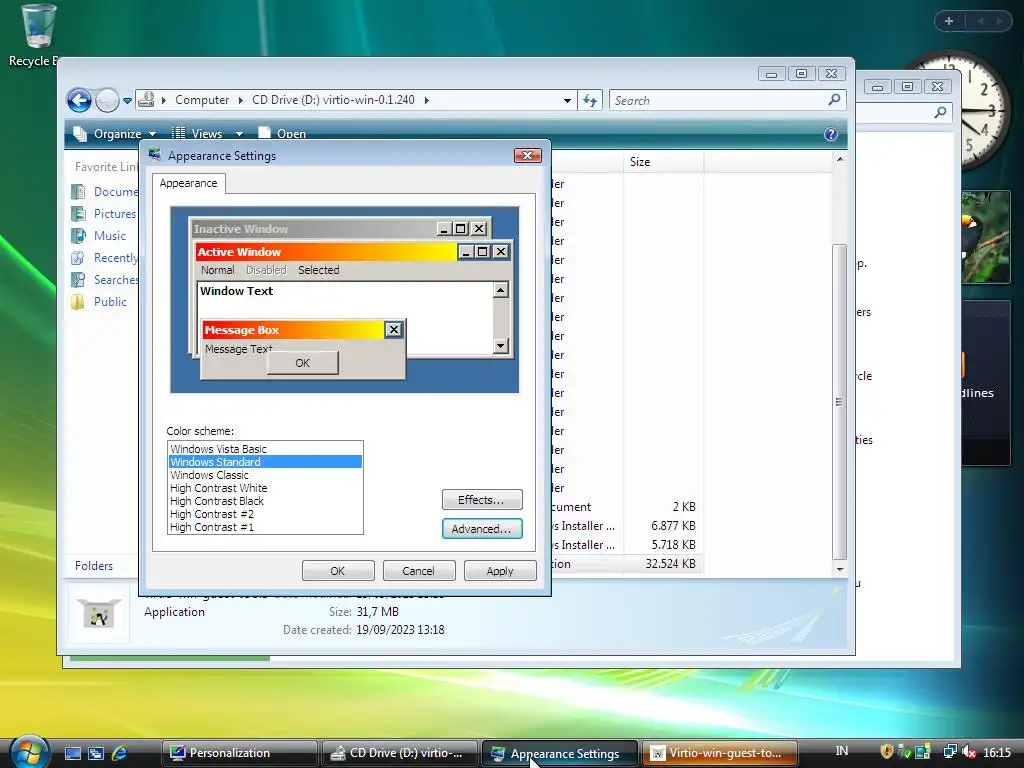Refresh the Explorer folder view
The height and width of the screenshot is (768, 1024).
click(590, 101)
